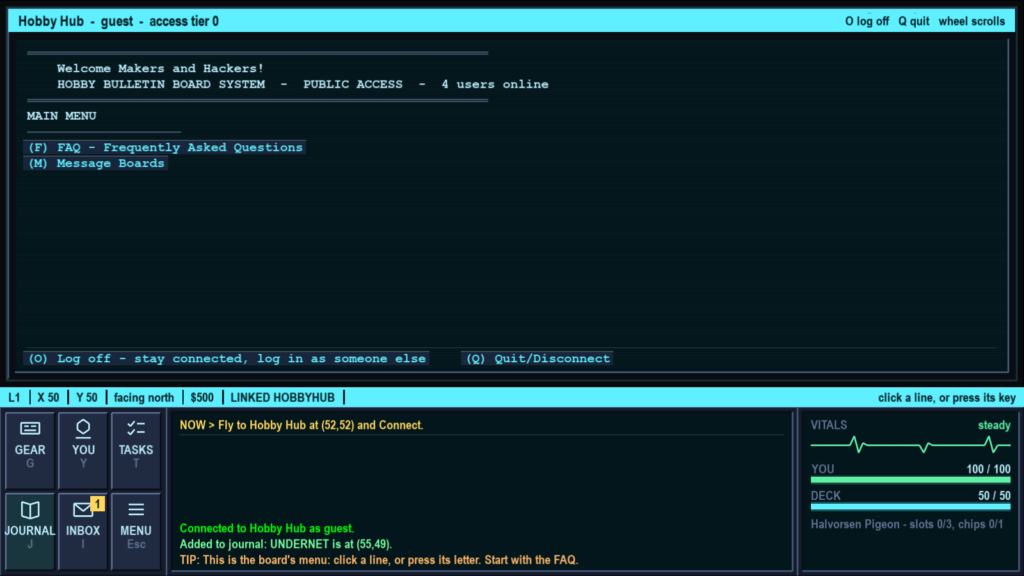Click 'Added to journal: UNDERNET' log line
Image resolution: width=1024 pixels, height=576 pixels.
pos(285,544)
